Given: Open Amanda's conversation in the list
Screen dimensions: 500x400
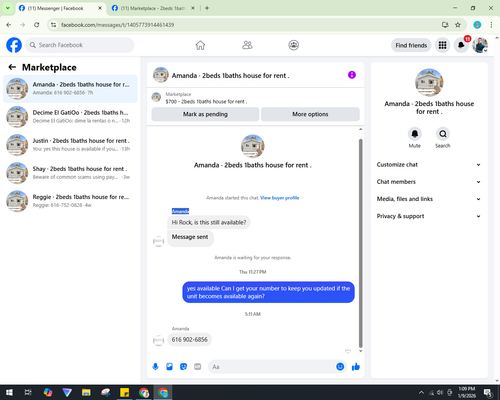Looking at the screenshot, I should 70,89.
